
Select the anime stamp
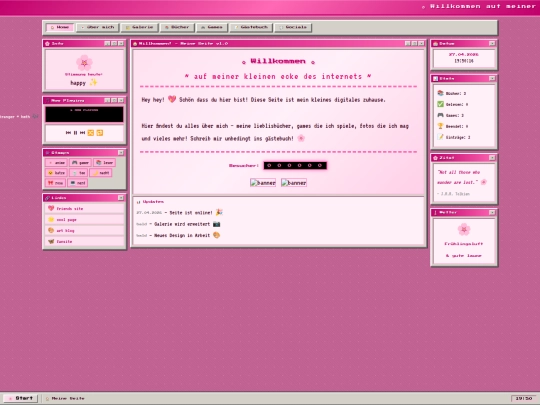point(56,163)
